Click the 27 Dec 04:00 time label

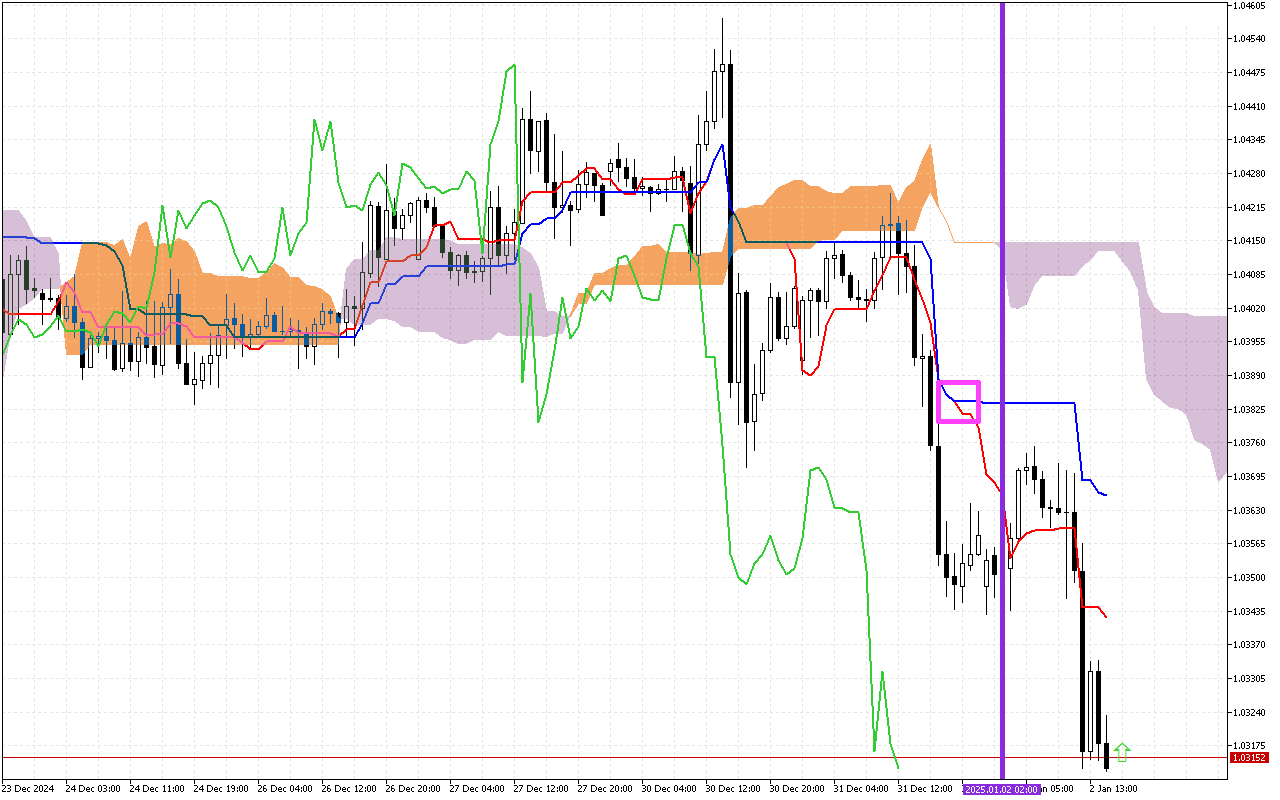(478, 789)
